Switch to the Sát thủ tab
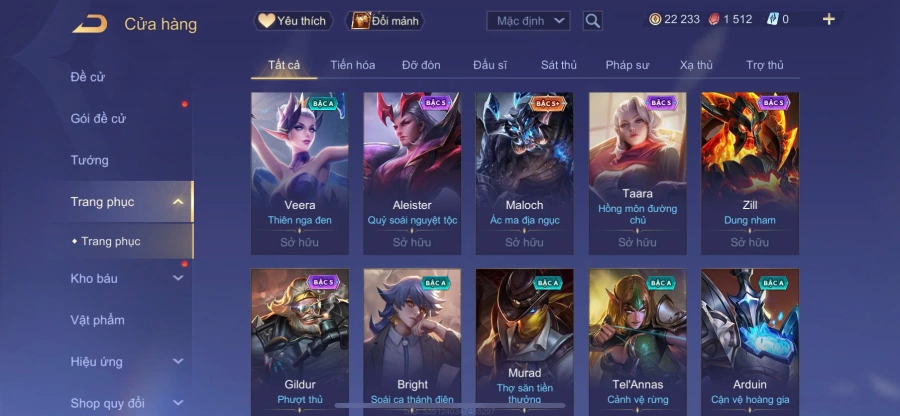 558,65
